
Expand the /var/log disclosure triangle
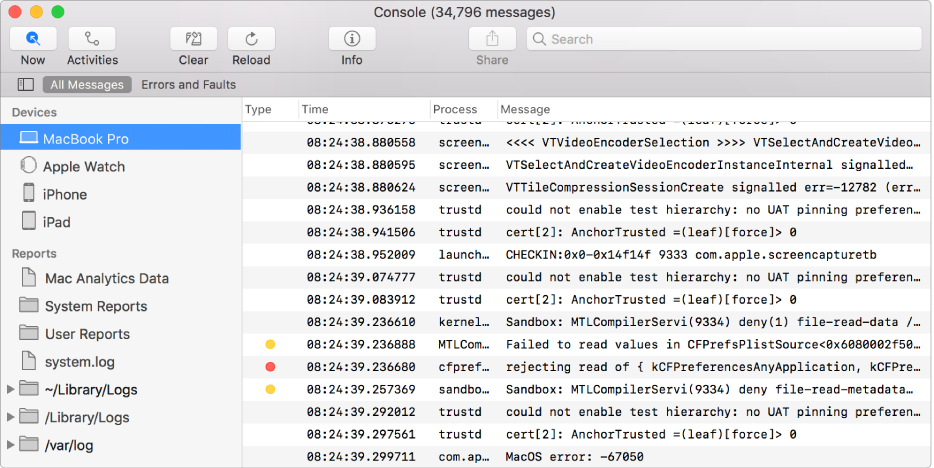pyautogui.click(x=11, y=445)
